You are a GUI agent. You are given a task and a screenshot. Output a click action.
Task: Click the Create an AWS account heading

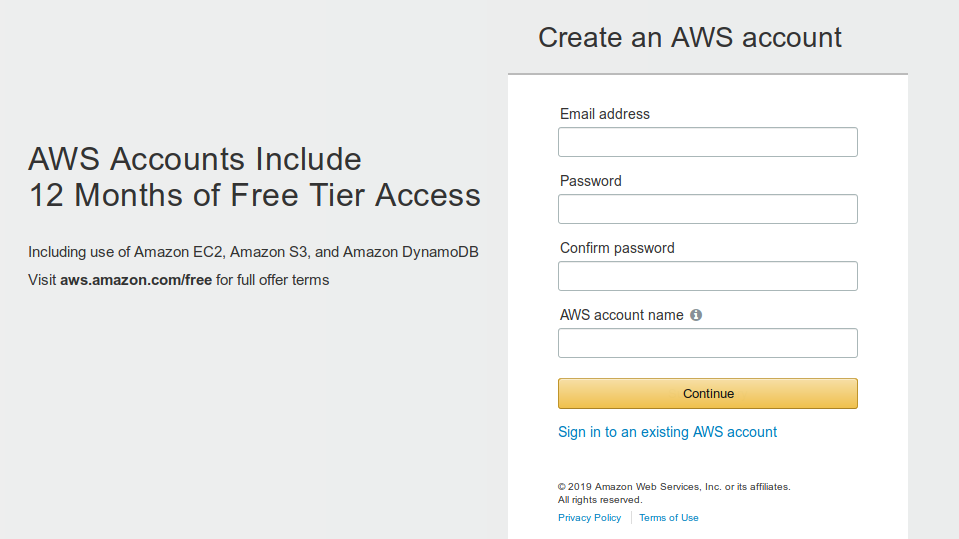coord(690,37)
